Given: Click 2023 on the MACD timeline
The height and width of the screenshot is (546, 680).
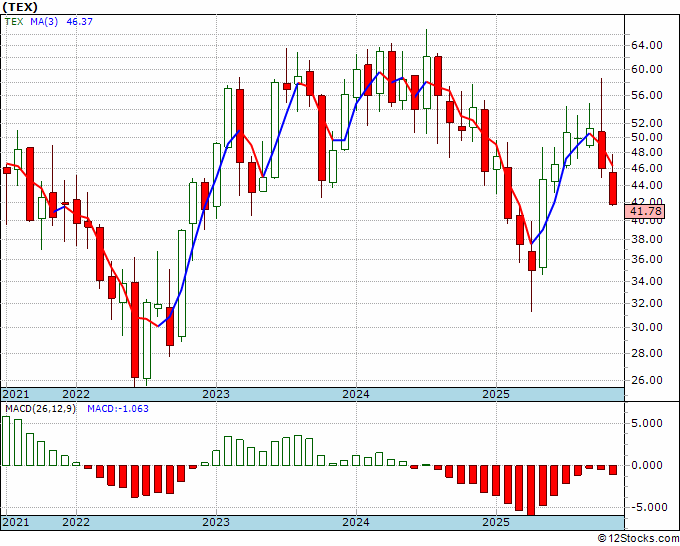Looking at the screenshot, I should (216, 522).
